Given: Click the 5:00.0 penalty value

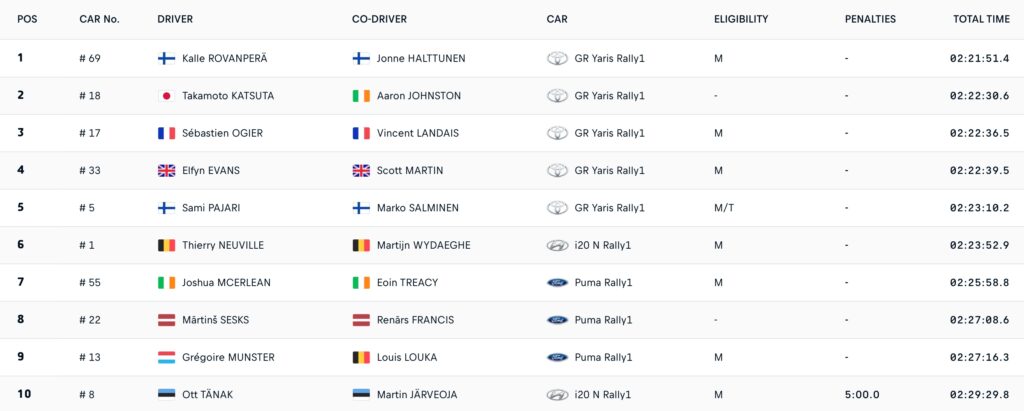Looking at the screenshot, I should point(862,395).
